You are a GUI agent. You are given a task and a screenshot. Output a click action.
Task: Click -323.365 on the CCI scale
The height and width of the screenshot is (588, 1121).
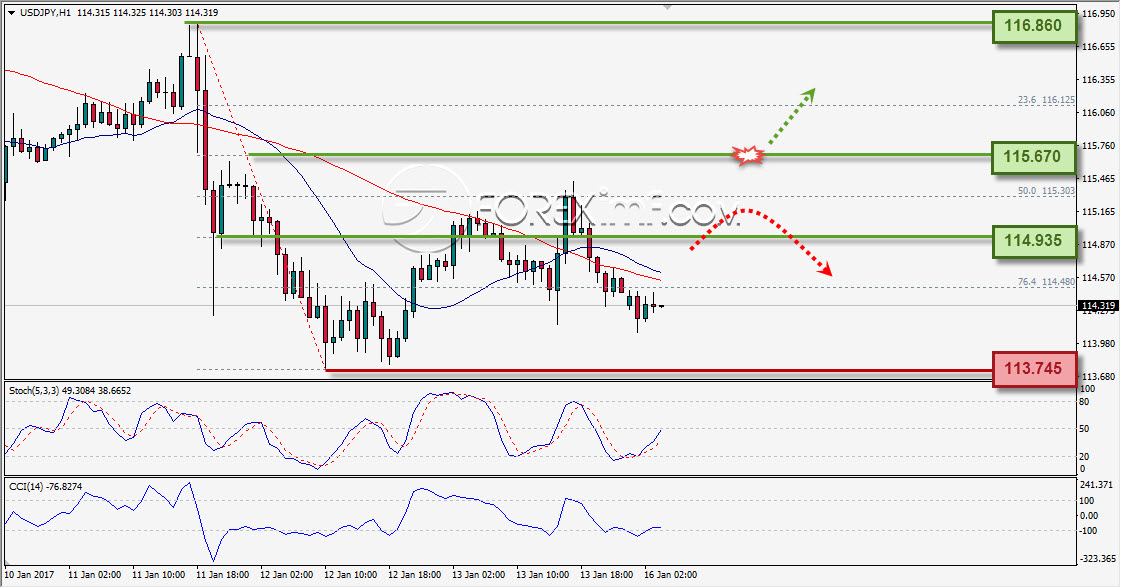click(x=1097, y=558)
